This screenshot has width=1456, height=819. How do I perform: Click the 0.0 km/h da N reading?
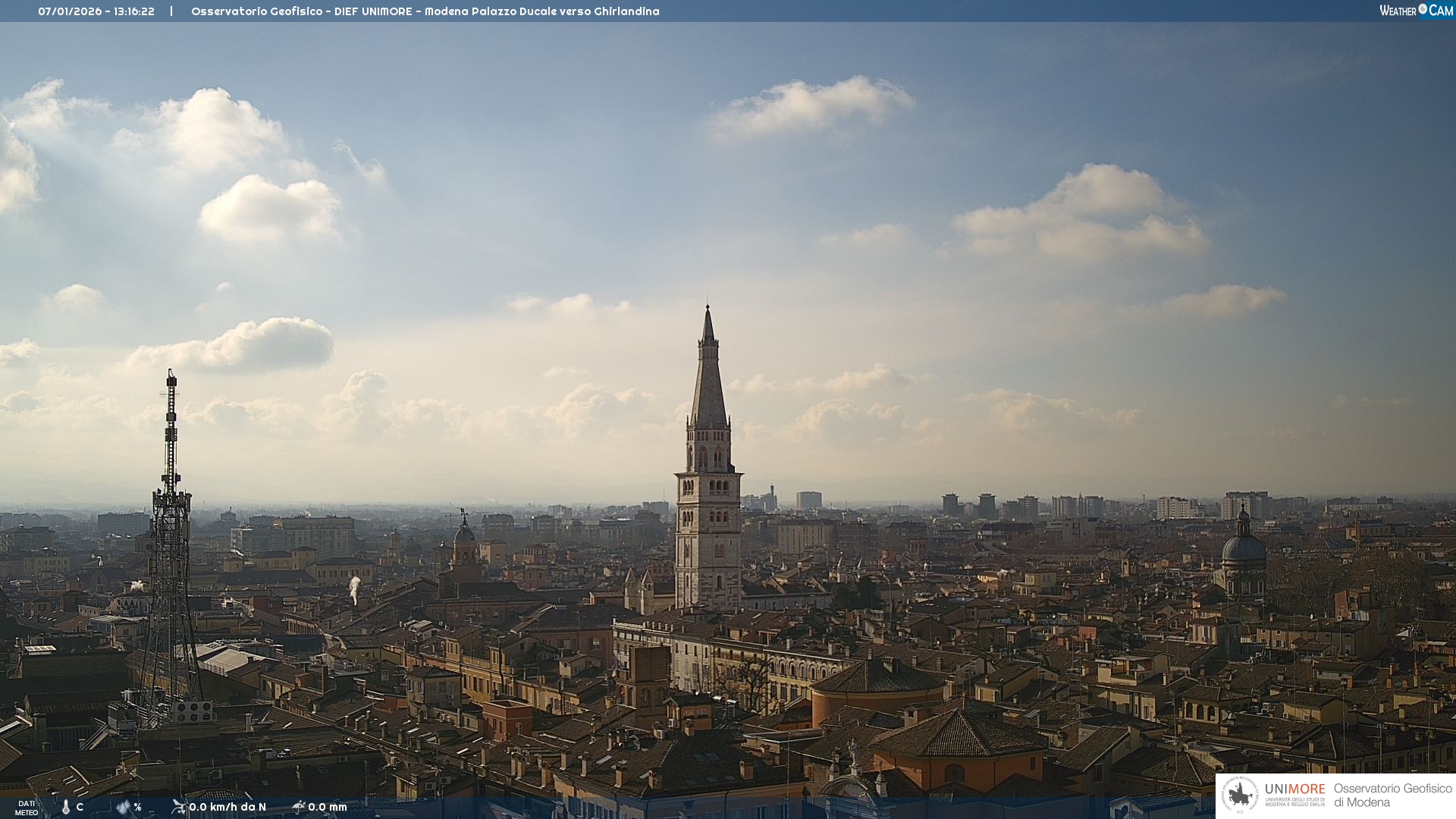tap(227, 808)
